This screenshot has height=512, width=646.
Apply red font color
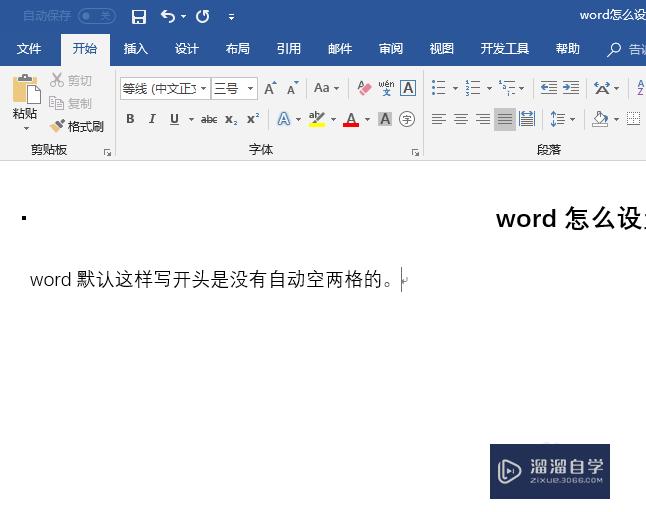[351, 119]
